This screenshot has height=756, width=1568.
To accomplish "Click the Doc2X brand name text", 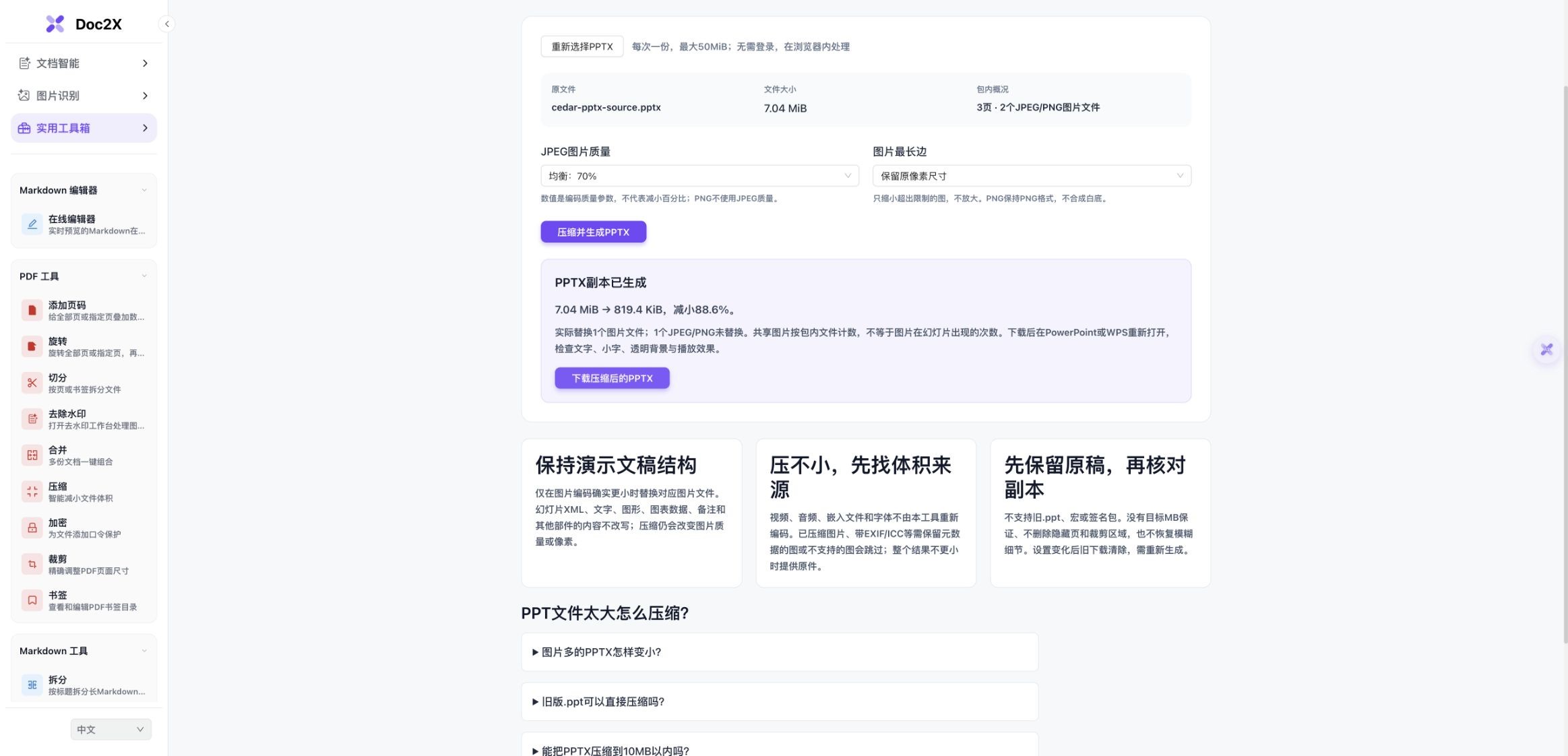I will 98,24.
